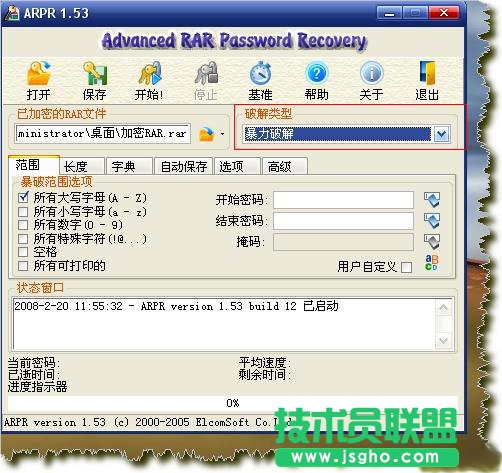502x473 pixels.
Task: Switch to the 选项 tab
Action: [237, 166]
